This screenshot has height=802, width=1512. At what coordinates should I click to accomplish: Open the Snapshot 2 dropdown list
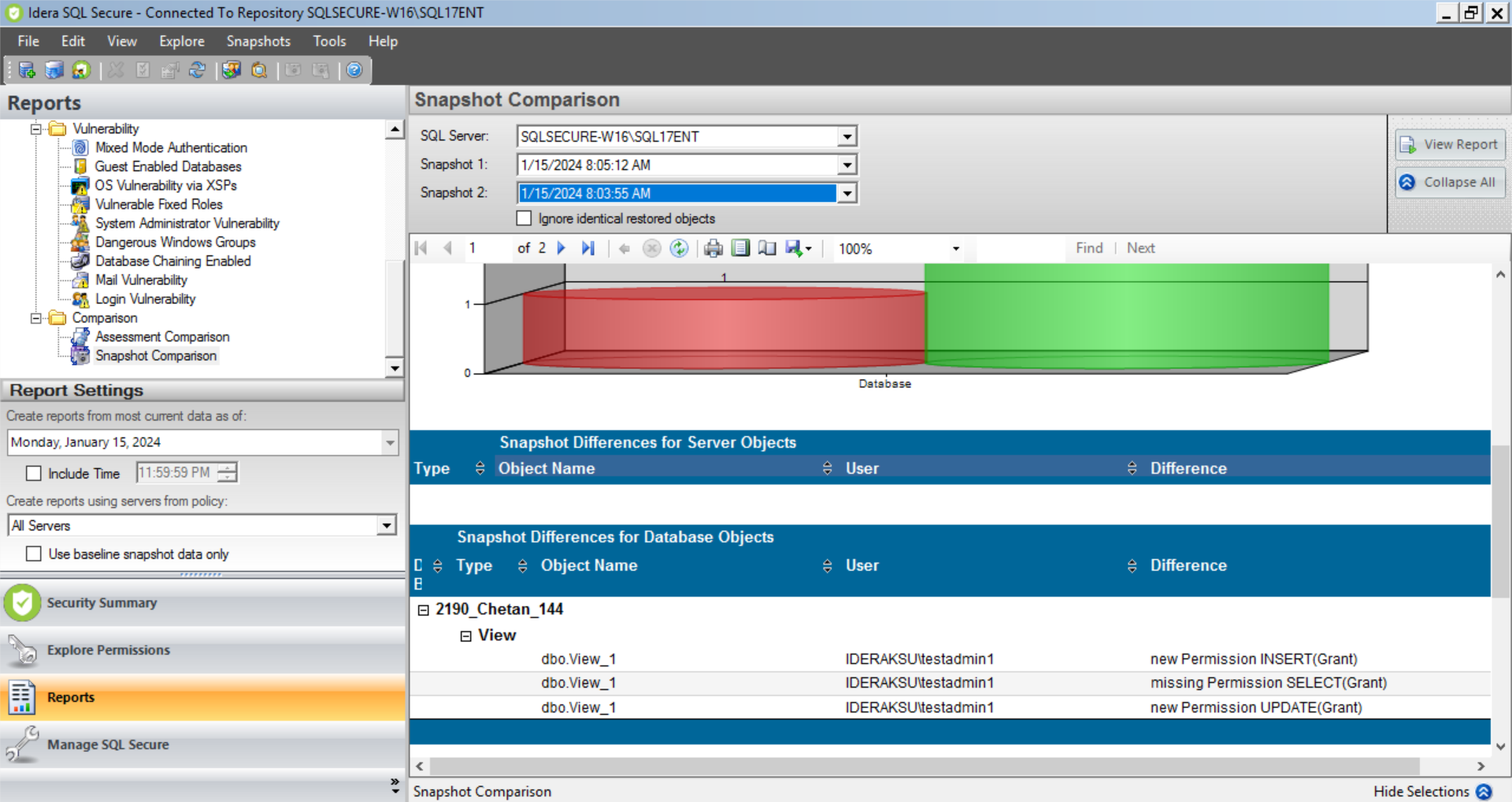point(847,193)
